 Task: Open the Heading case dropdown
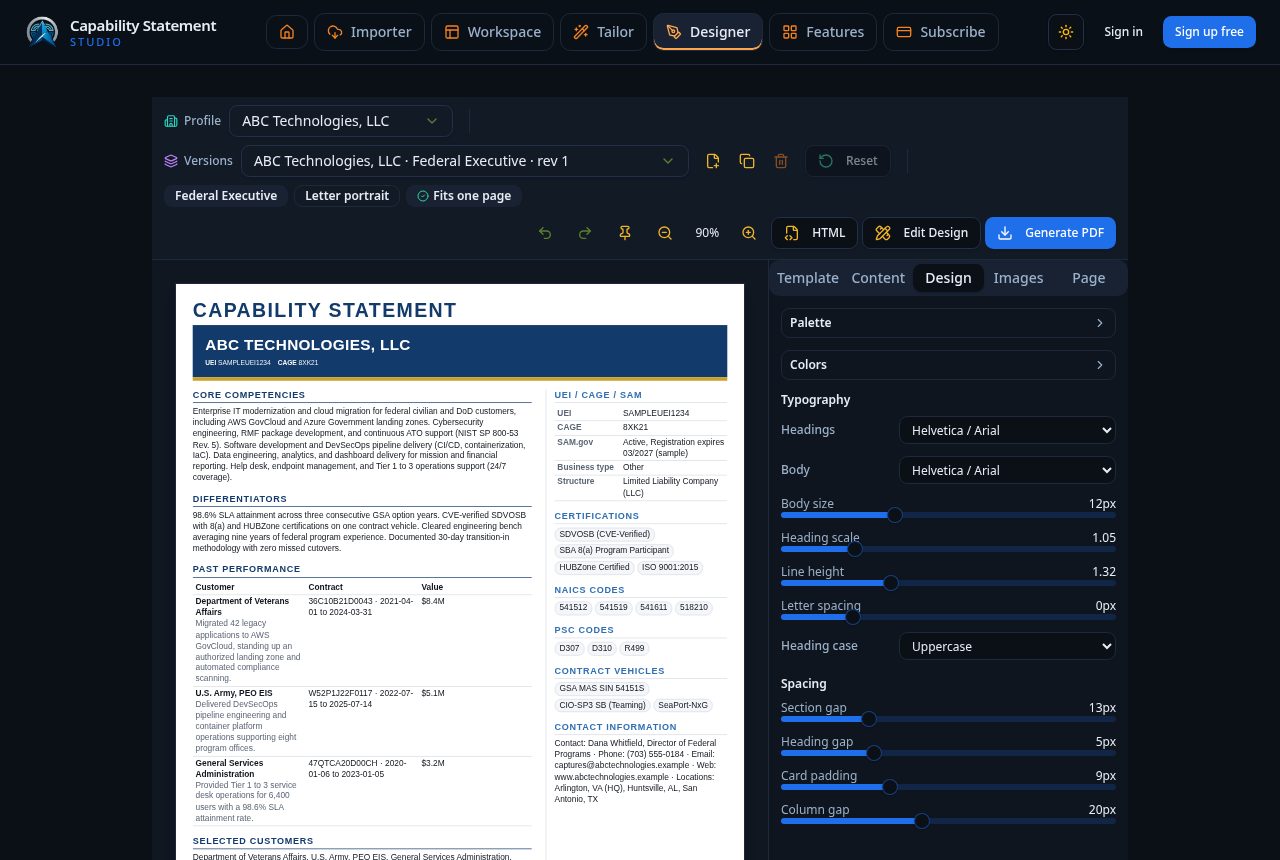coord(1007,646)
